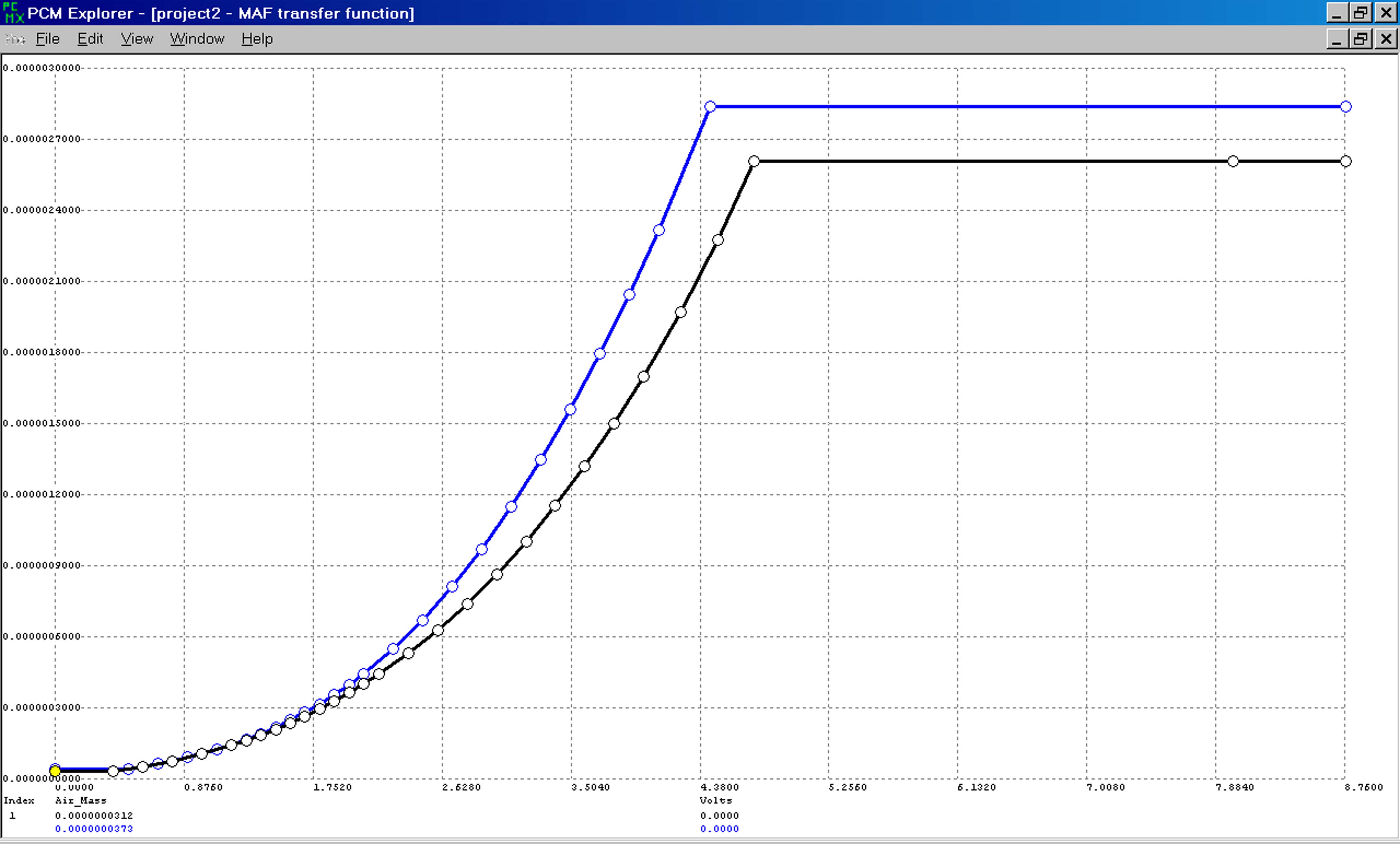Open the File menu

pos(47,39)
